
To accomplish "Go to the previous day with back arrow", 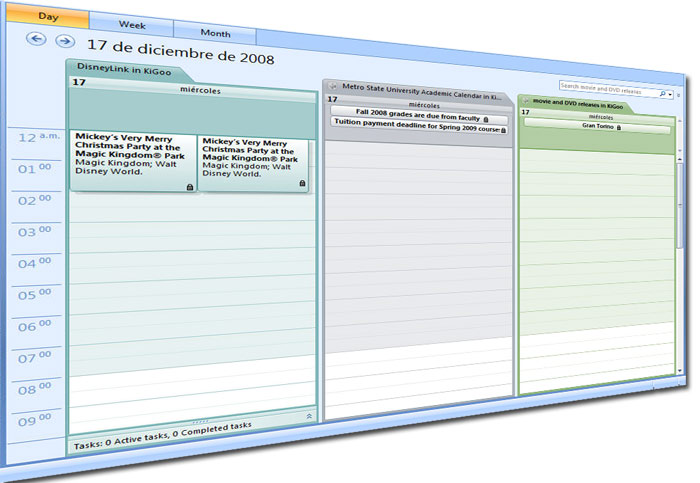I will [36, 39].
